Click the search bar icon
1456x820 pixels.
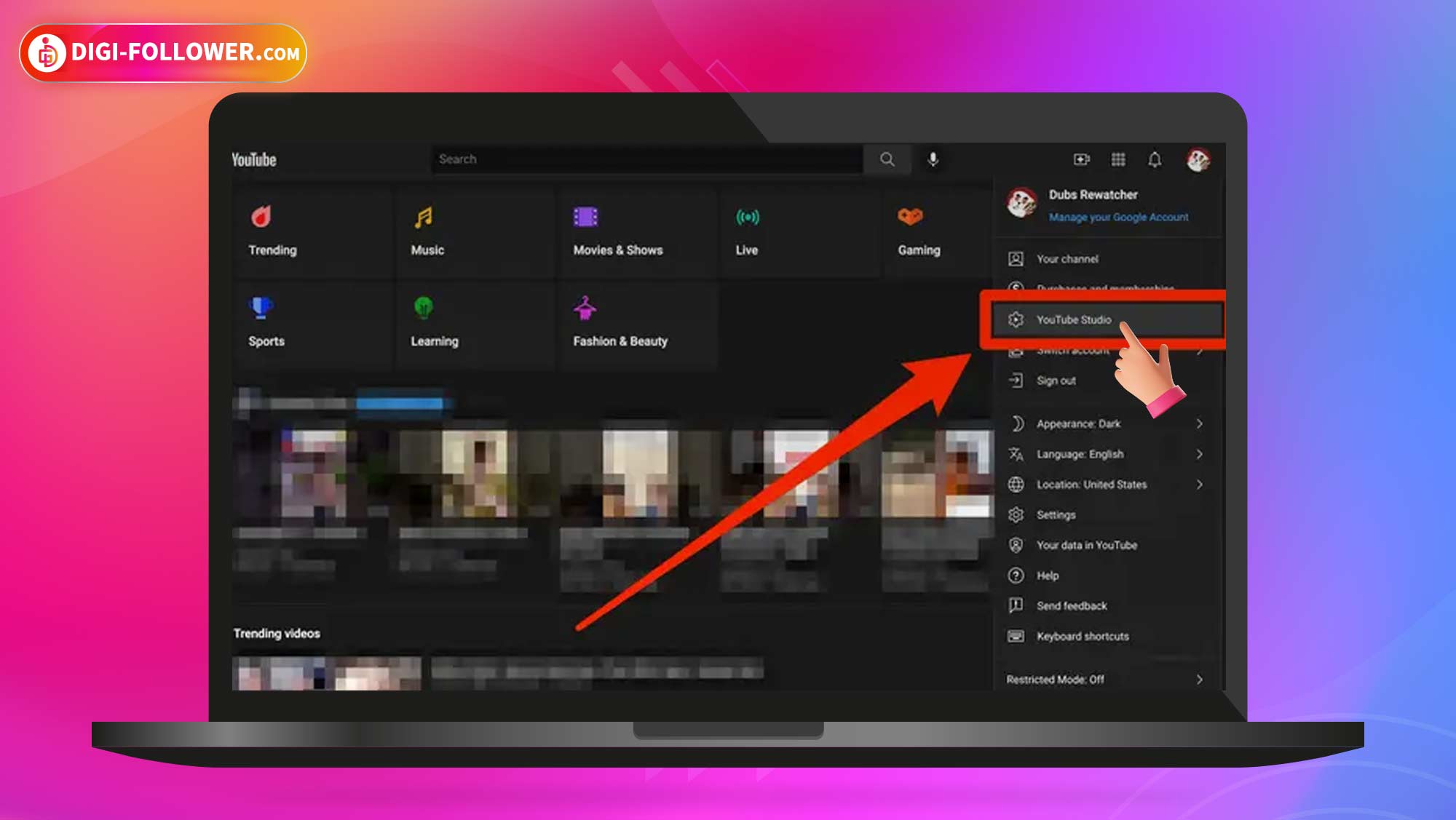pyautogui.click(x=885, y=159)
